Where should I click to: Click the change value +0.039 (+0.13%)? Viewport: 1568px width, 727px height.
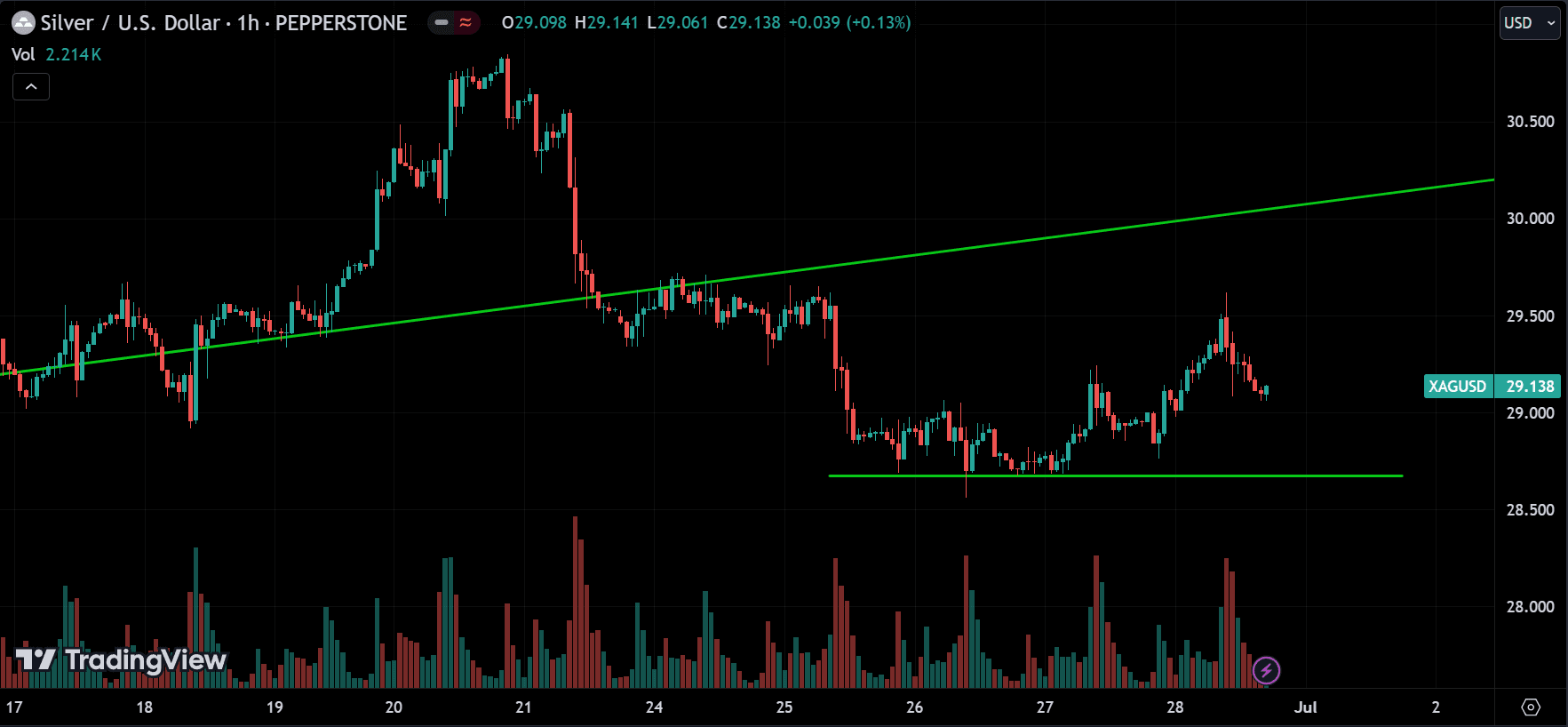pos(850,23)
